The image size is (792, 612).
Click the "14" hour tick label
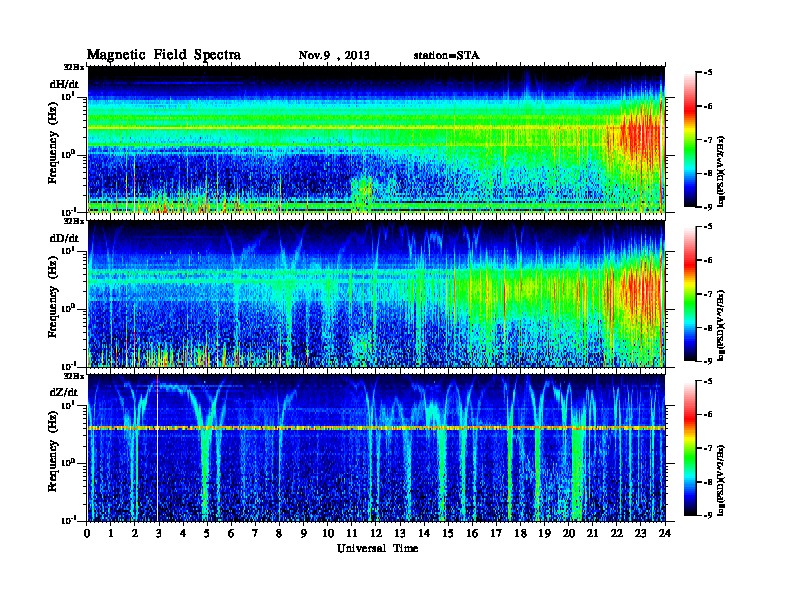click(424, 533)
